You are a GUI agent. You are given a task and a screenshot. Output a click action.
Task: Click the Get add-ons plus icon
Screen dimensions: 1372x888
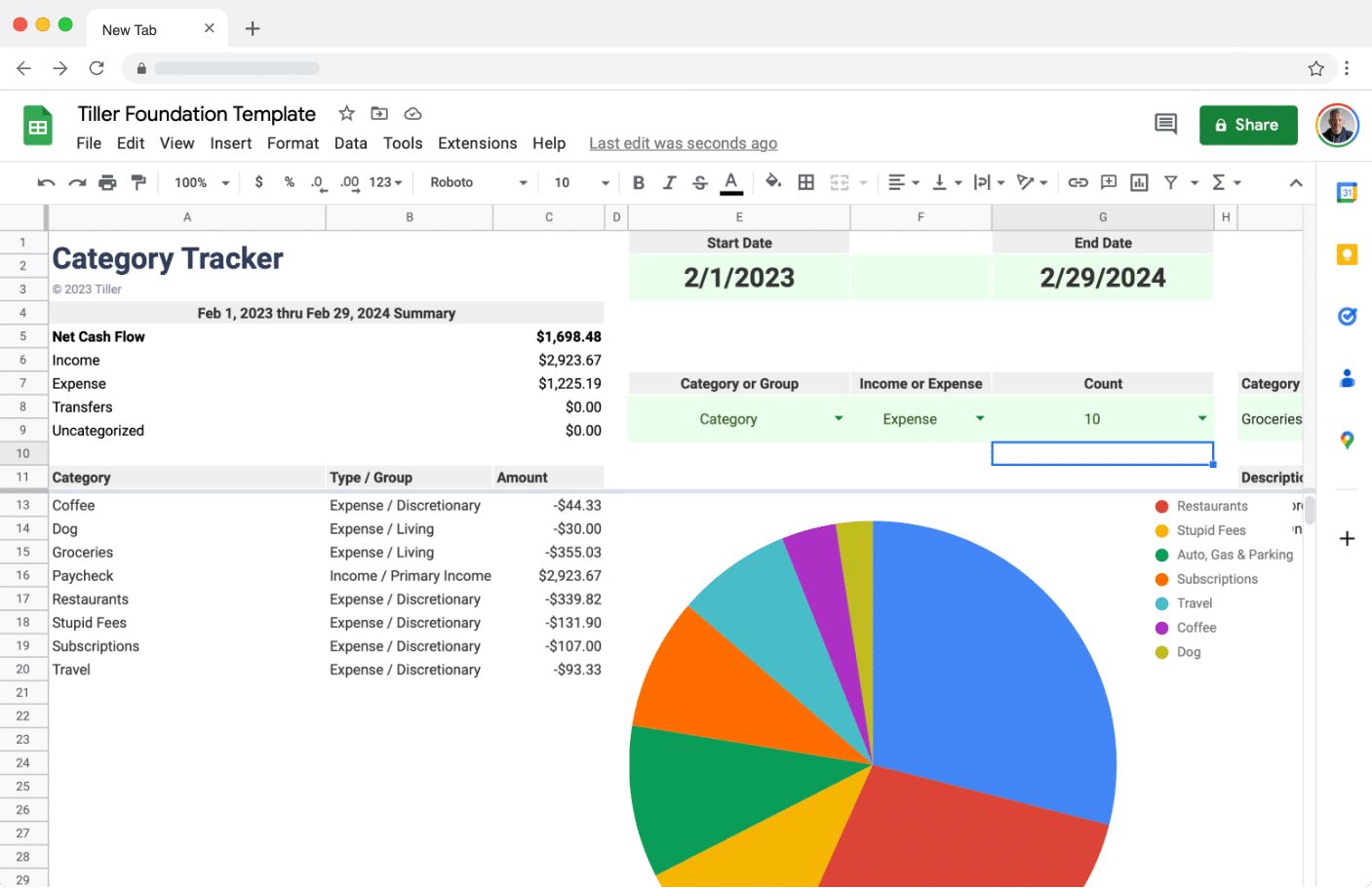[x=1347, y=538]
